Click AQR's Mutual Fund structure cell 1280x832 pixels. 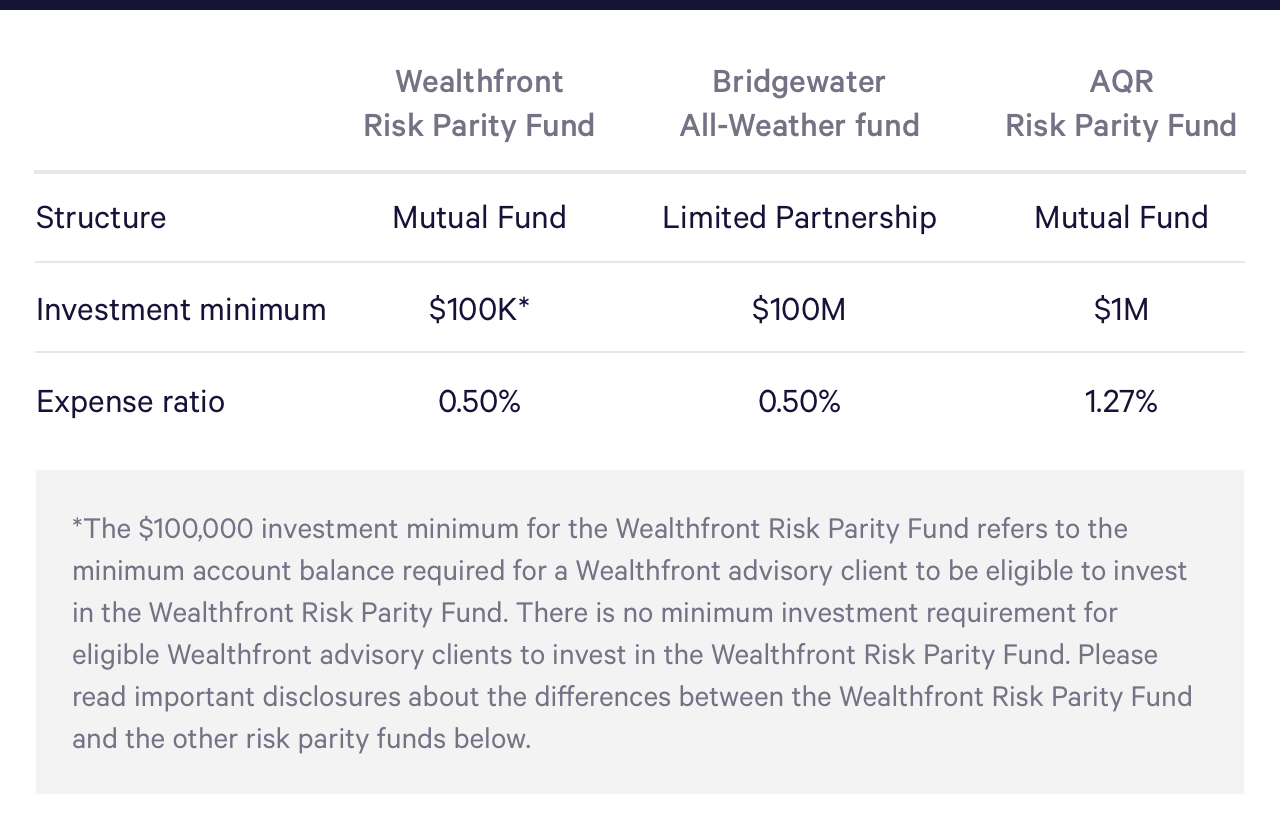click(1121, 217)
